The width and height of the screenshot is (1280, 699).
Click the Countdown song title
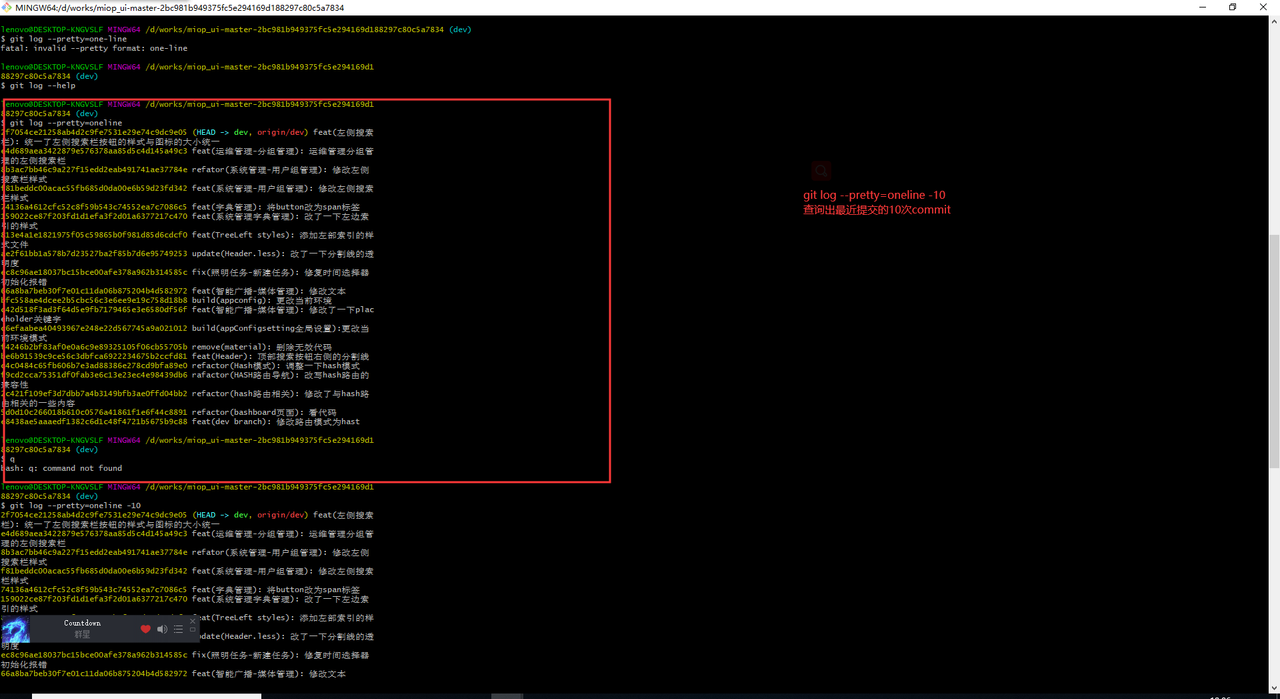82,623
